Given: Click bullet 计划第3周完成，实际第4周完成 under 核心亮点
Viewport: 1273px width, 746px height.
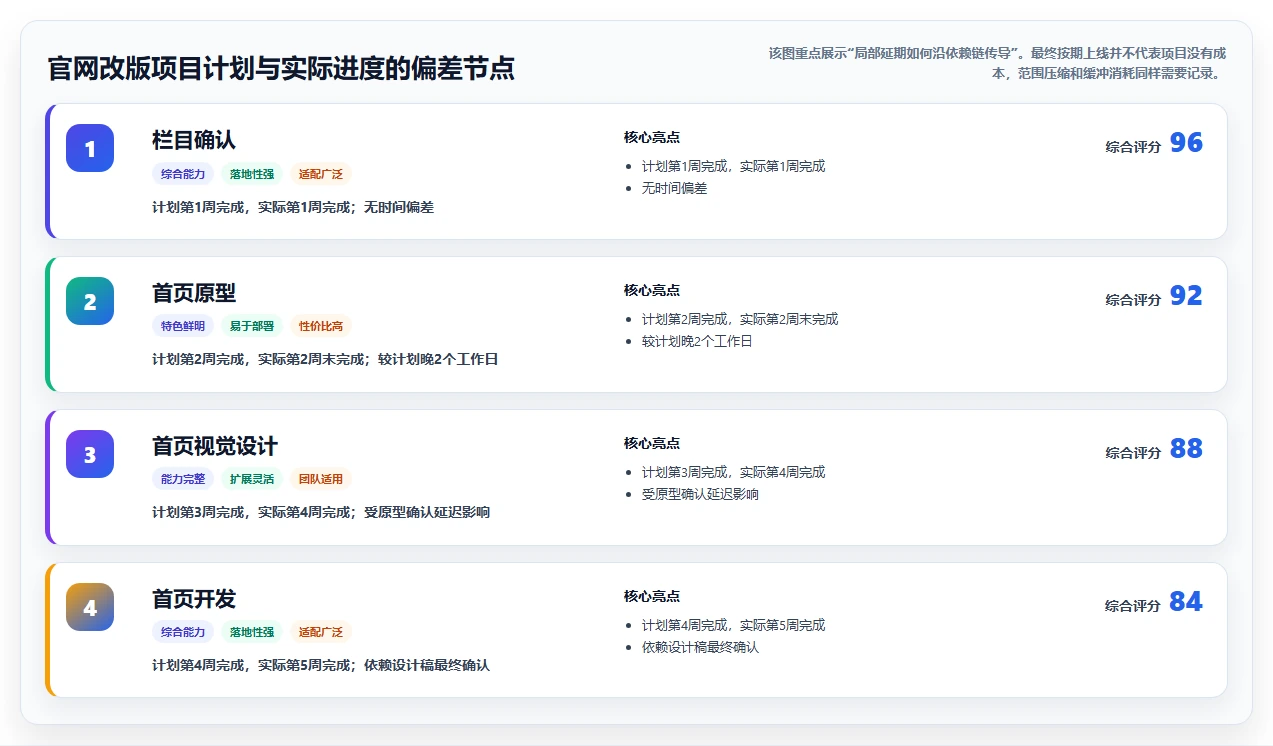Looking at the screenshot, I should point(734,473).
